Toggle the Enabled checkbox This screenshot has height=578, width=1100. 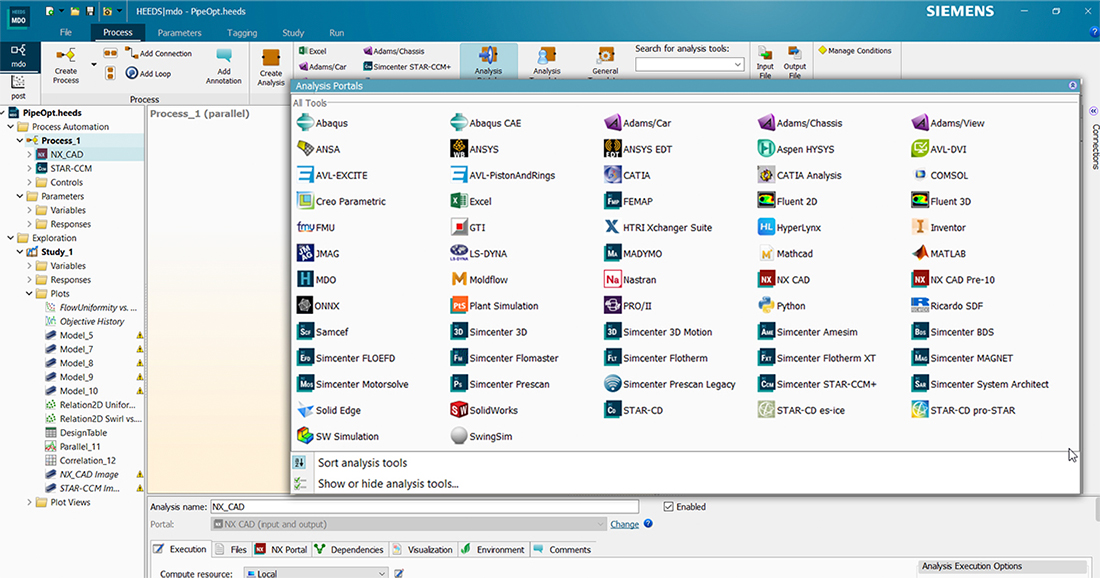click(669, 506)
